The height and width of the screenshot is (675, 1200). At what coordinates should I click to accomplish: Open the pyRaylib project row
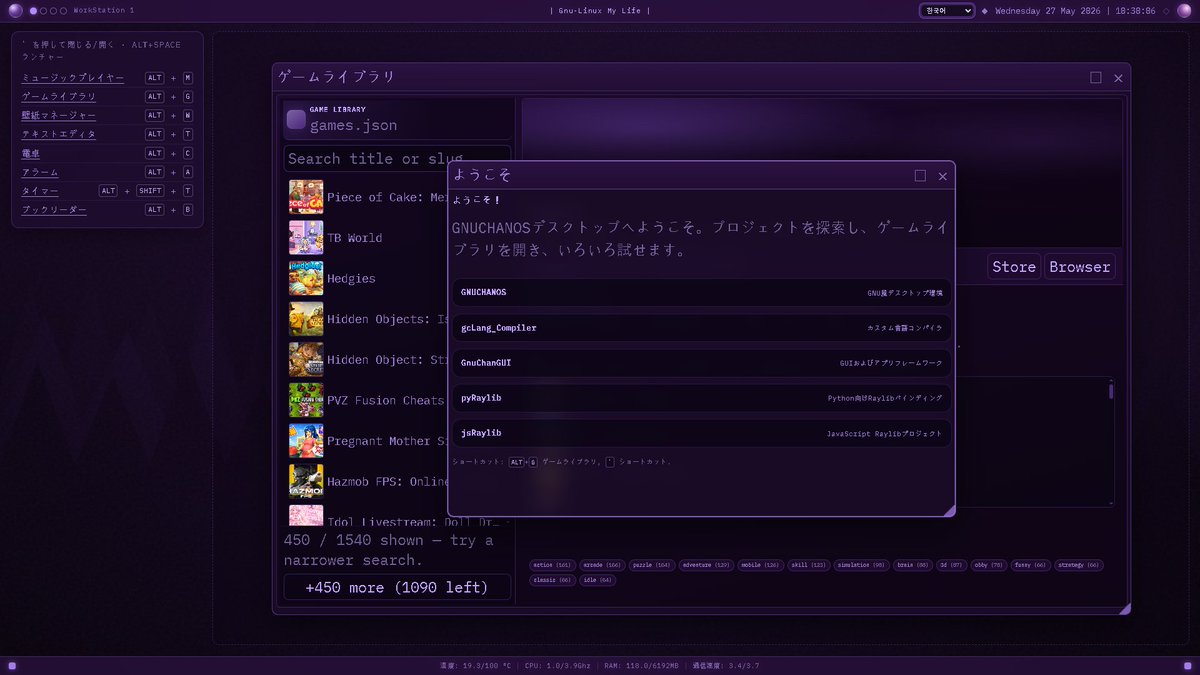(x=701, y=398)
